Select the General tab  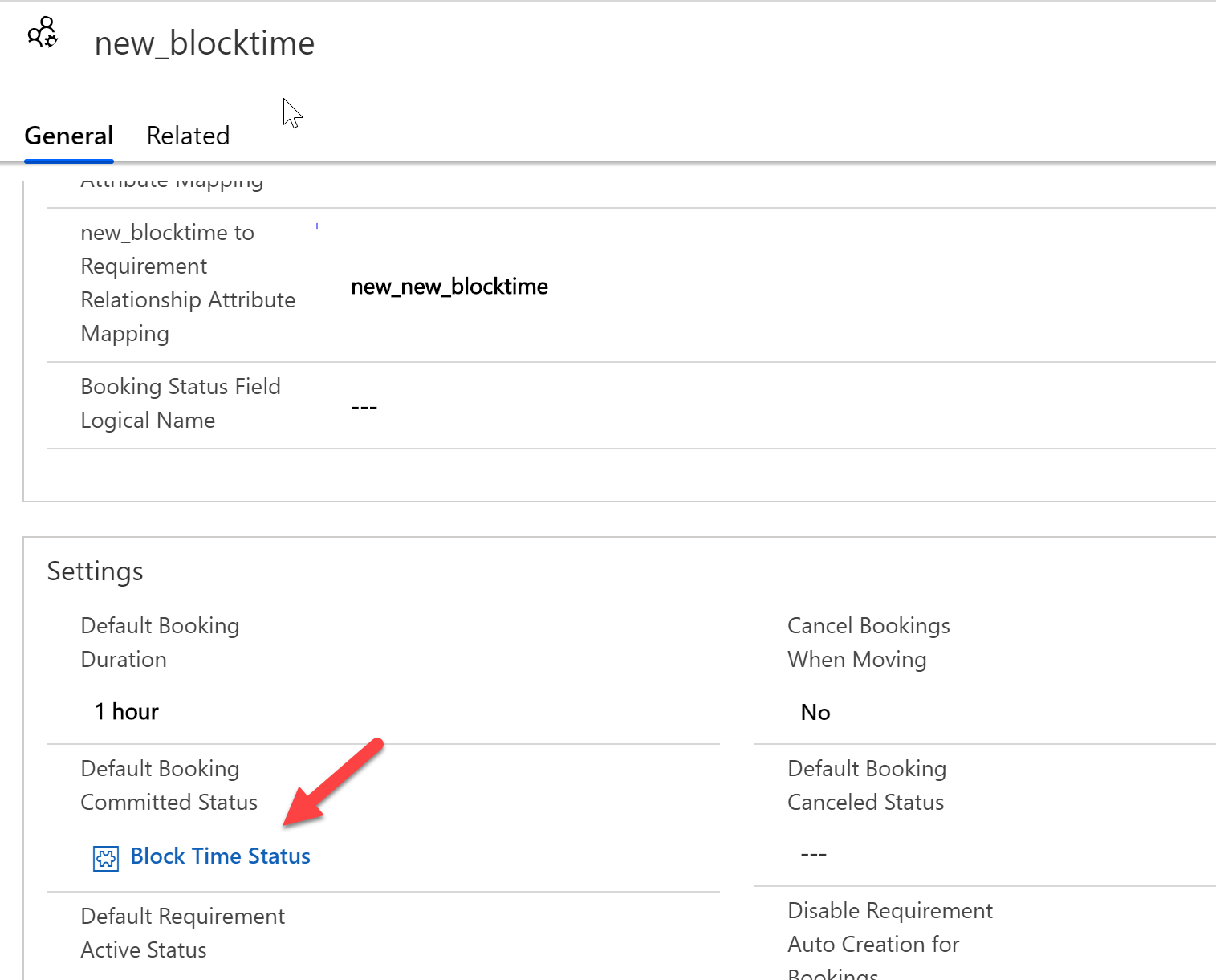coord(68,135)
